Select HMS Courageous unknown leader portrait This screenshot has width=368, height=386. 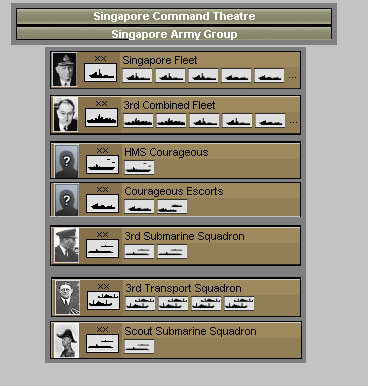(x=67, y=161)
